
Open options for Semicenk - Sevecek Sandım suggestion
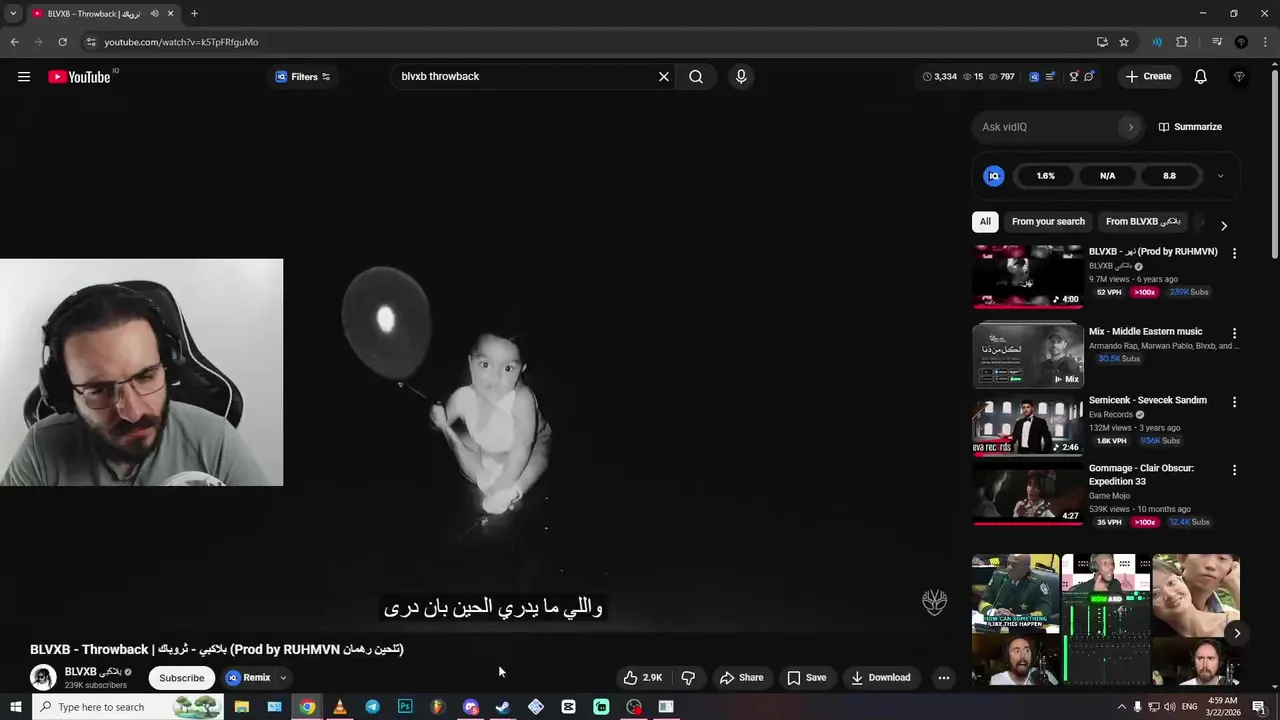click(x=1234, y=402)
